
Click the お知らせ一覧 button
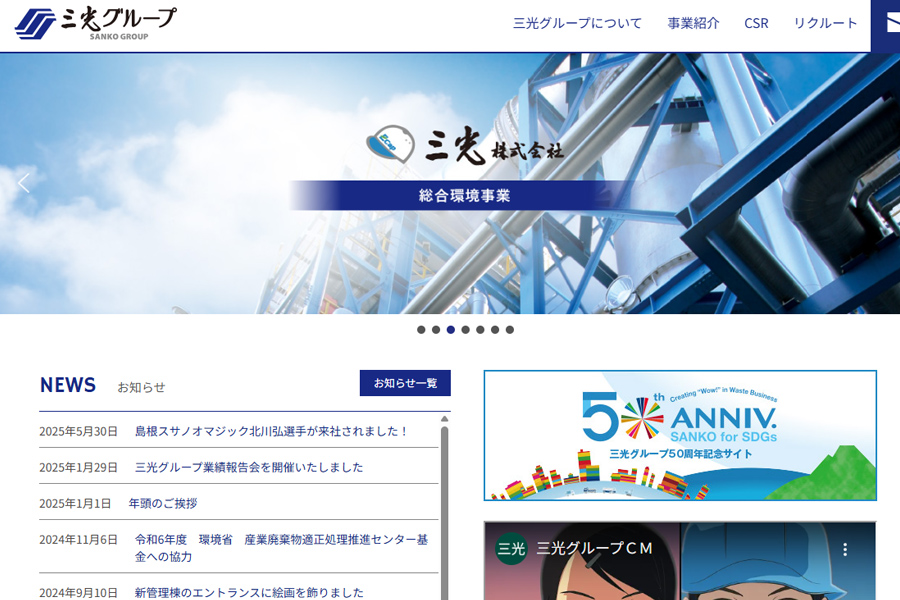point(405,383)
